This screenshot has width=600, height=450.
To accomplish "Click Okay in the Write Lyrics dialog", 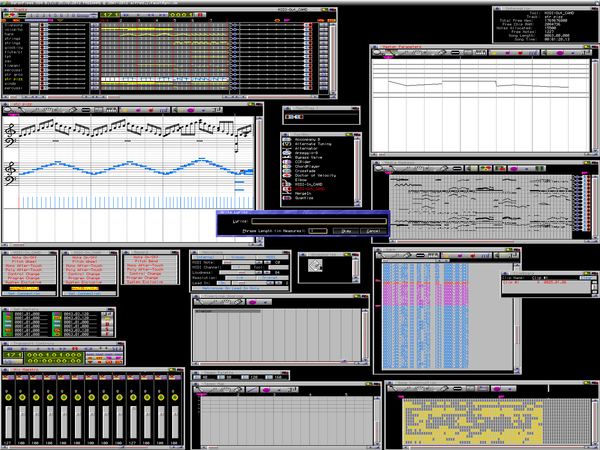I will click(345, 230).
